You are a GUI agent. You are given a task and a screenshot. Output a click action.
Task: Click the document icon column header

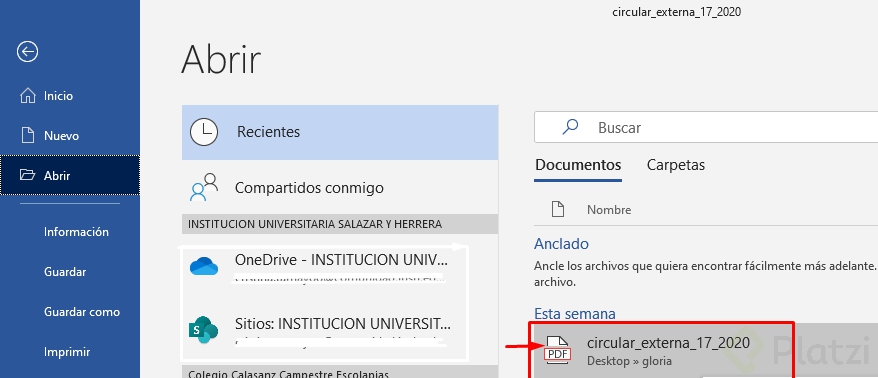(x=557, y=209)
